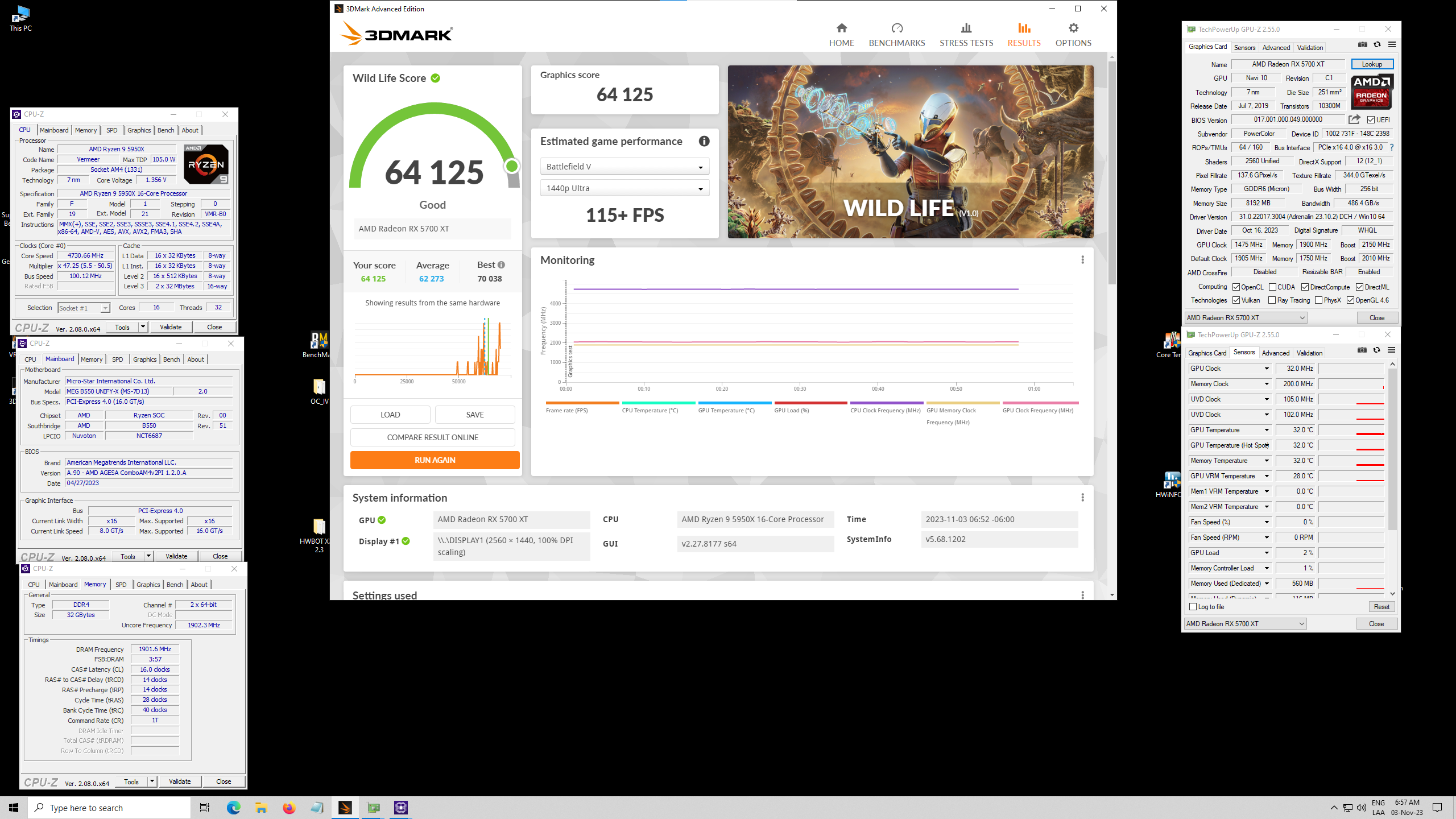Expand Tools dropdown arrow in CPU-Z CPU window
The image size is (1456, 819).
[143, 327]
